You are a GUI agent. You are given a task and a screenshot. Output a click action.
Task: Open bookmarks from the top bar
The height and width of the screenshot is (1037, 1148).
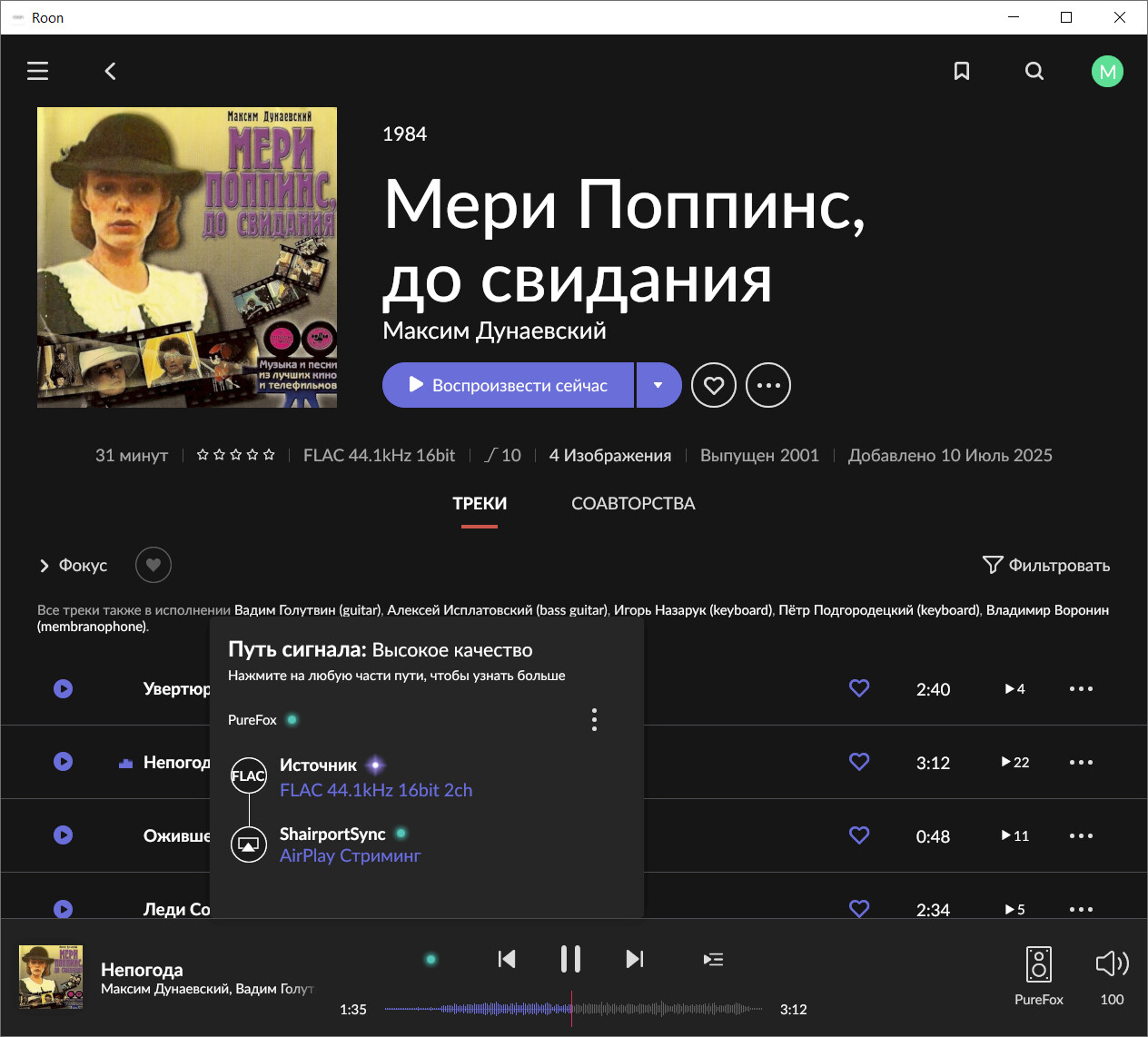(961, 71)
